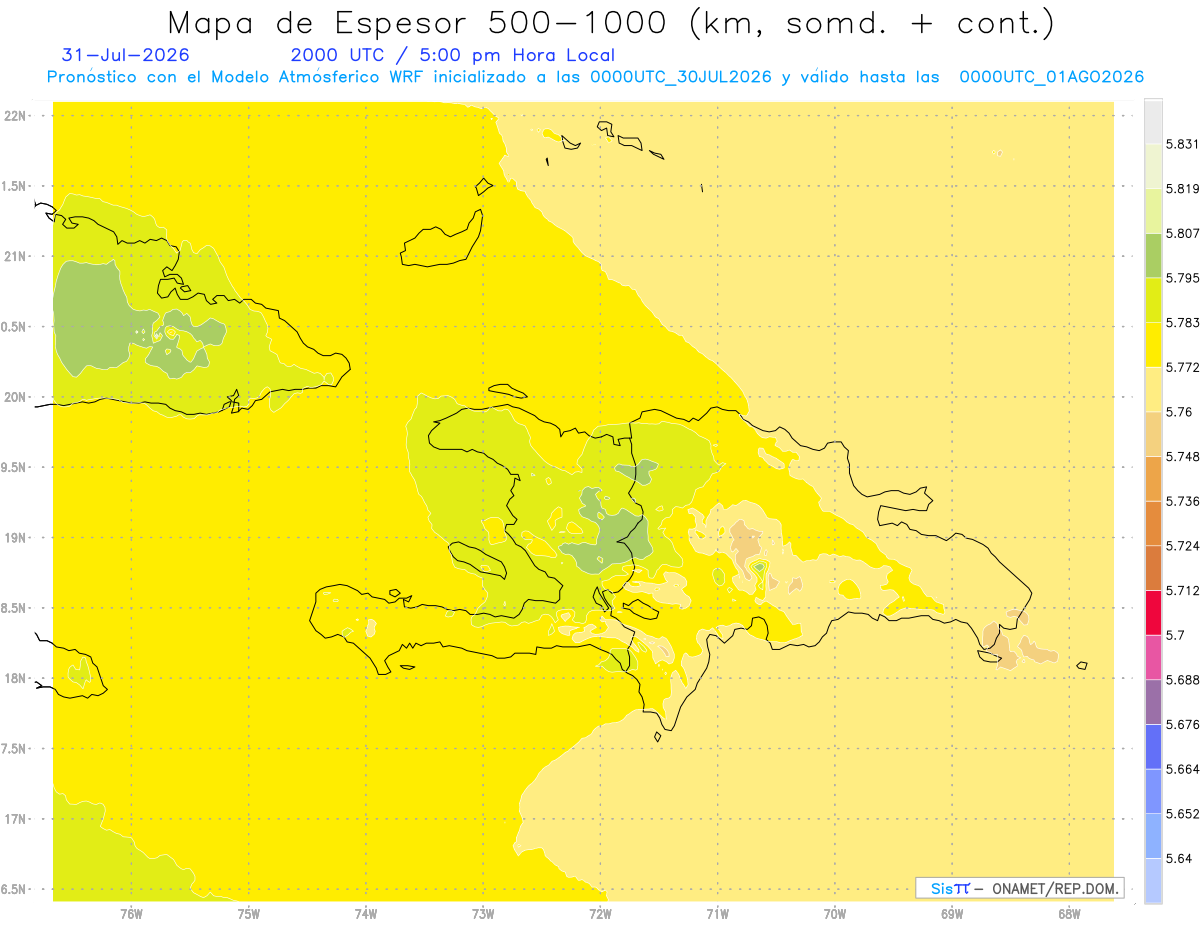The image size is (1200, 927).
Task: Click the 9.5N latitude axis label
Action: click(14, 468)
